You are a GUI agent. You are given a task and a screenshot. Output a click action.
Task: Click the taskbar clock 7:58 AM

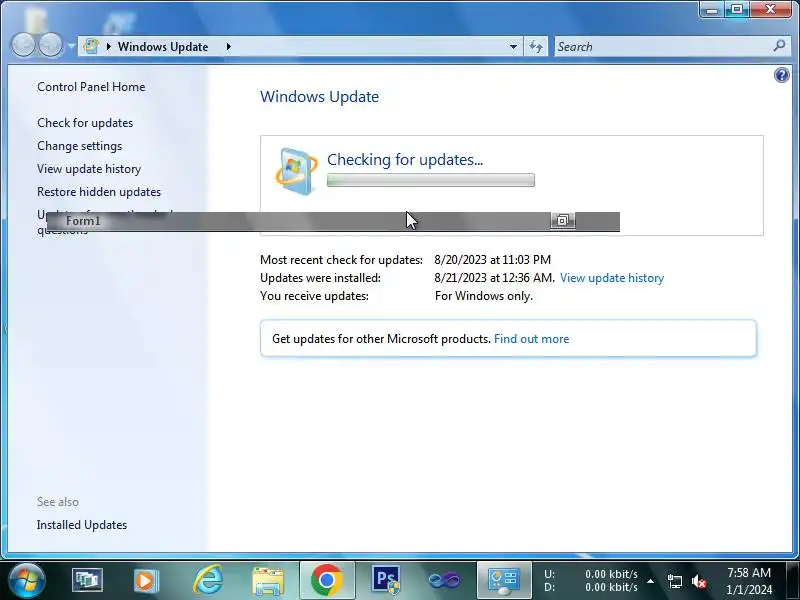click(x=748, y=572)
